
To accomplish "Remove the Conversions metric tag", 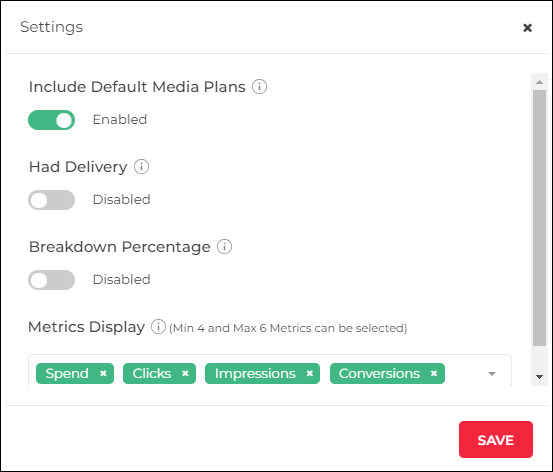I will click(x=434, y=373).
